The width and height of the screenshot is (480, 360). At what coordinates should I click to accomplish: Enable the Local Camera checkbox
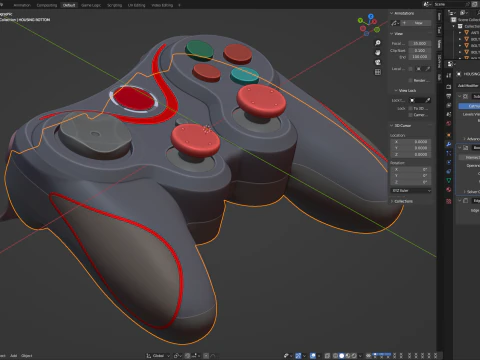(411, 69)
